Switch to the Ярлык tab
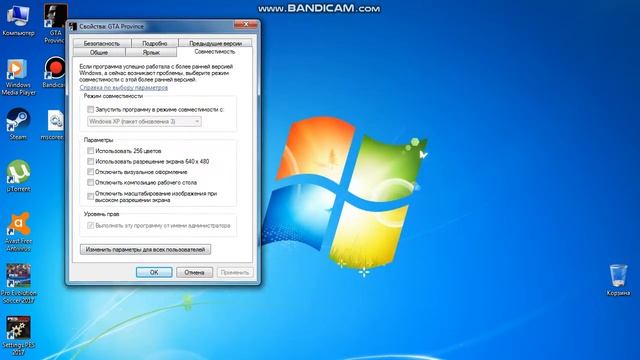The image size is (640, 360). [x=151, y=52]
